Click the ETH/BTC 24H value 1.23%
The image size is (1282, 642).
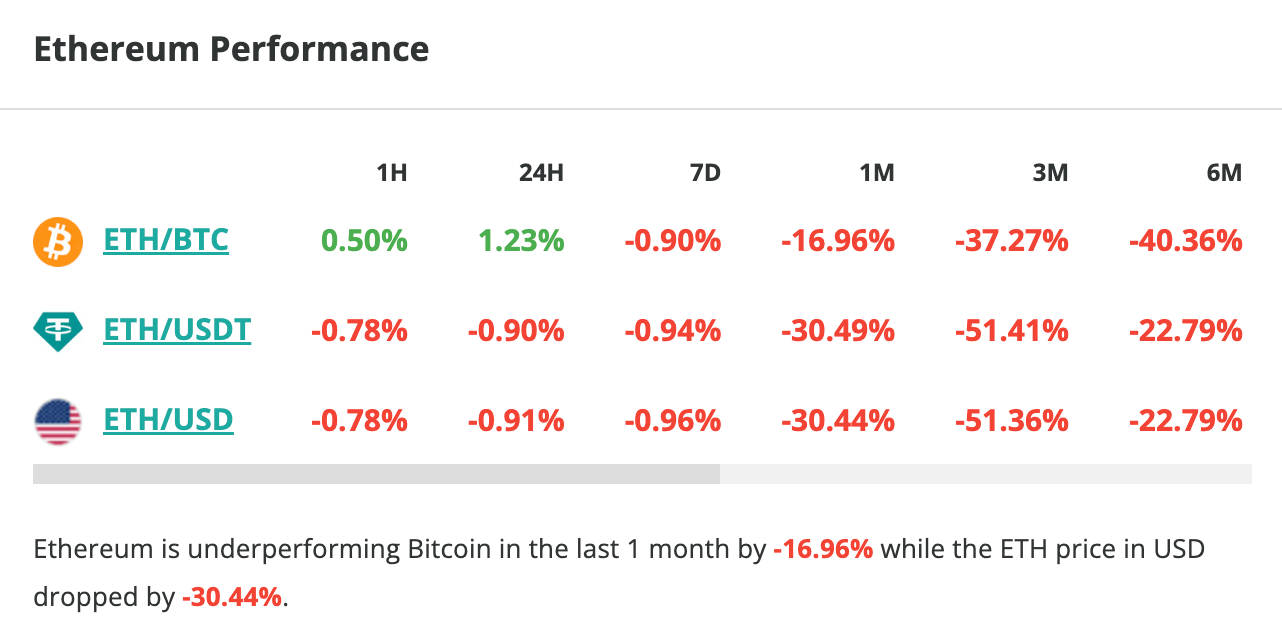[x=520, y=241]
